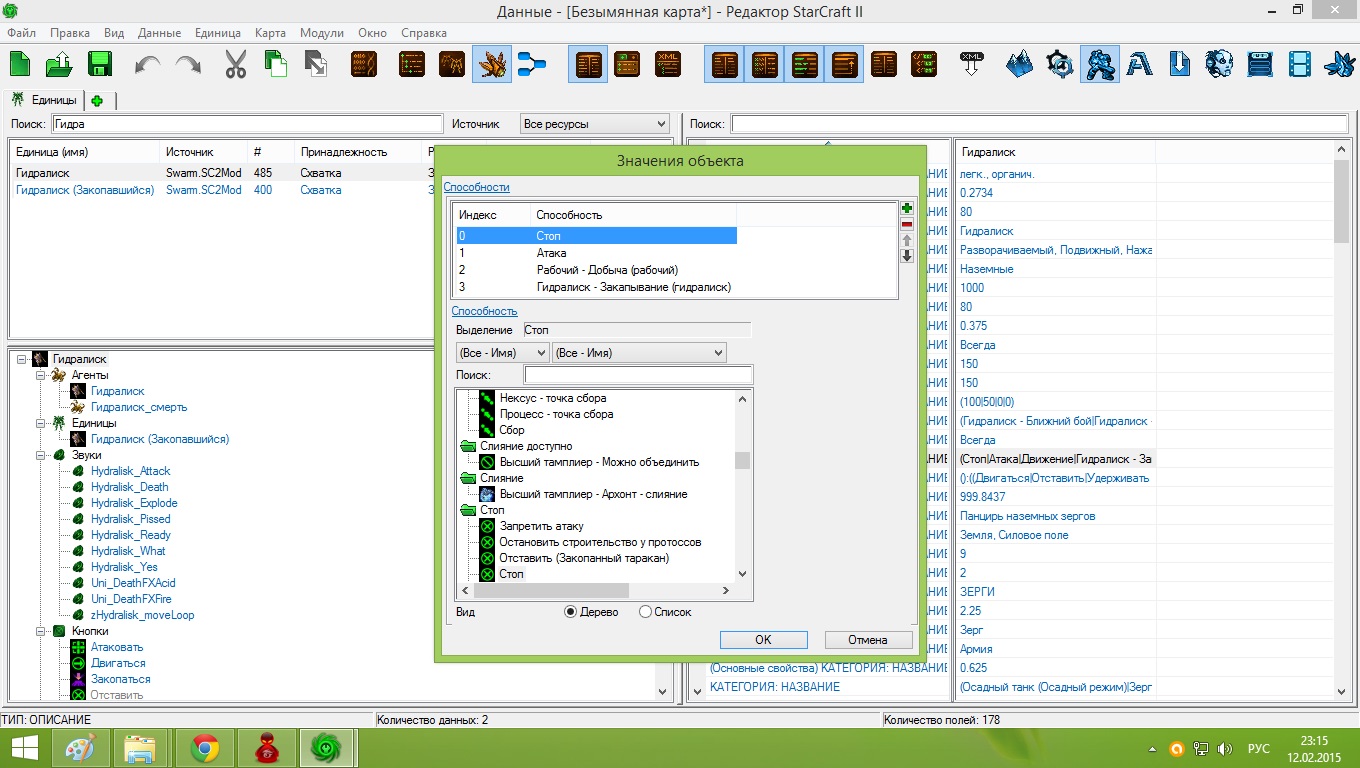
Task: Add a new tab with green plus
Action: (98, 100)
